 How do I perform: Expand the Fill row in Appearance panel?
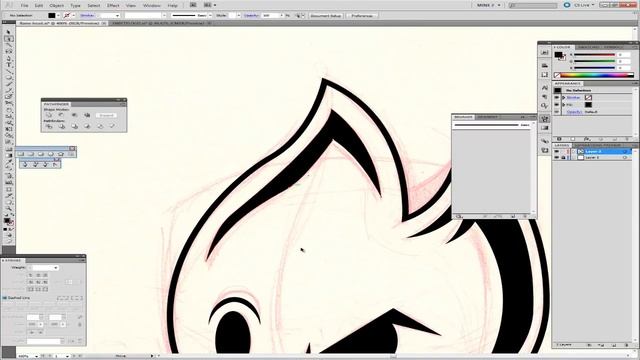pyautogui.click(x=564, y=104)
